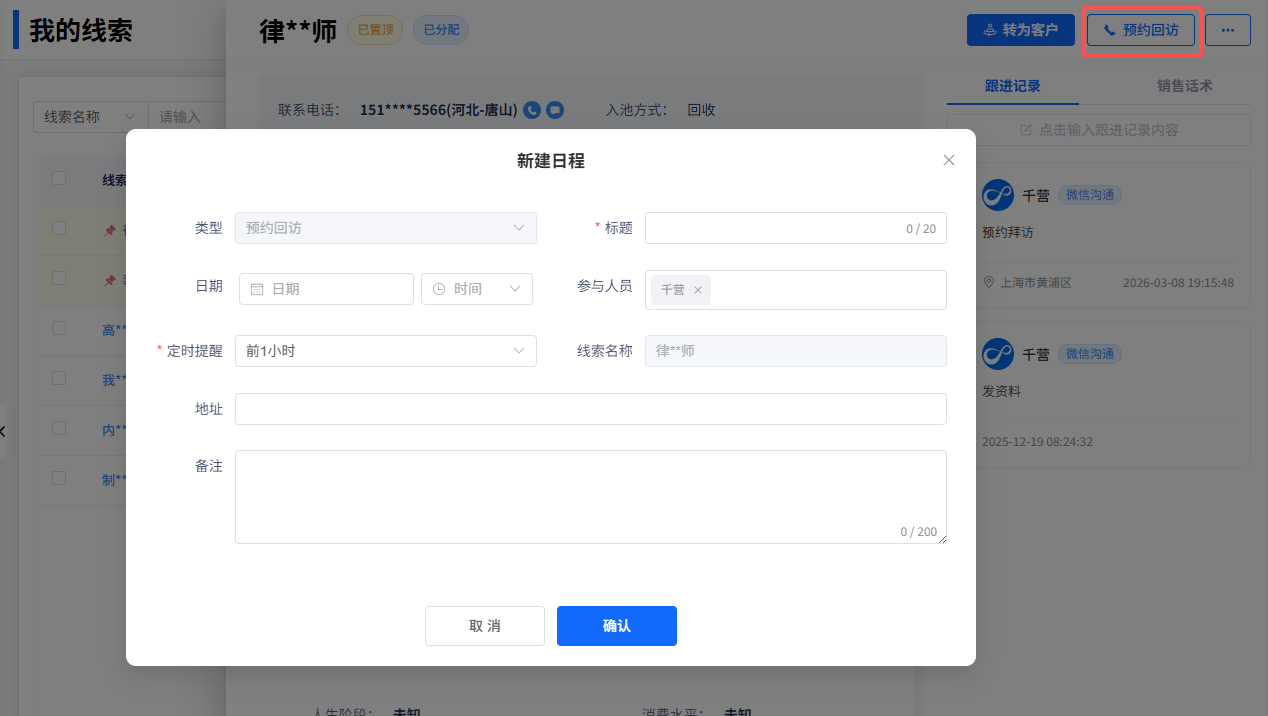Click the phone call icon beside the number
1268x716 pixels.
coord(532,110)
